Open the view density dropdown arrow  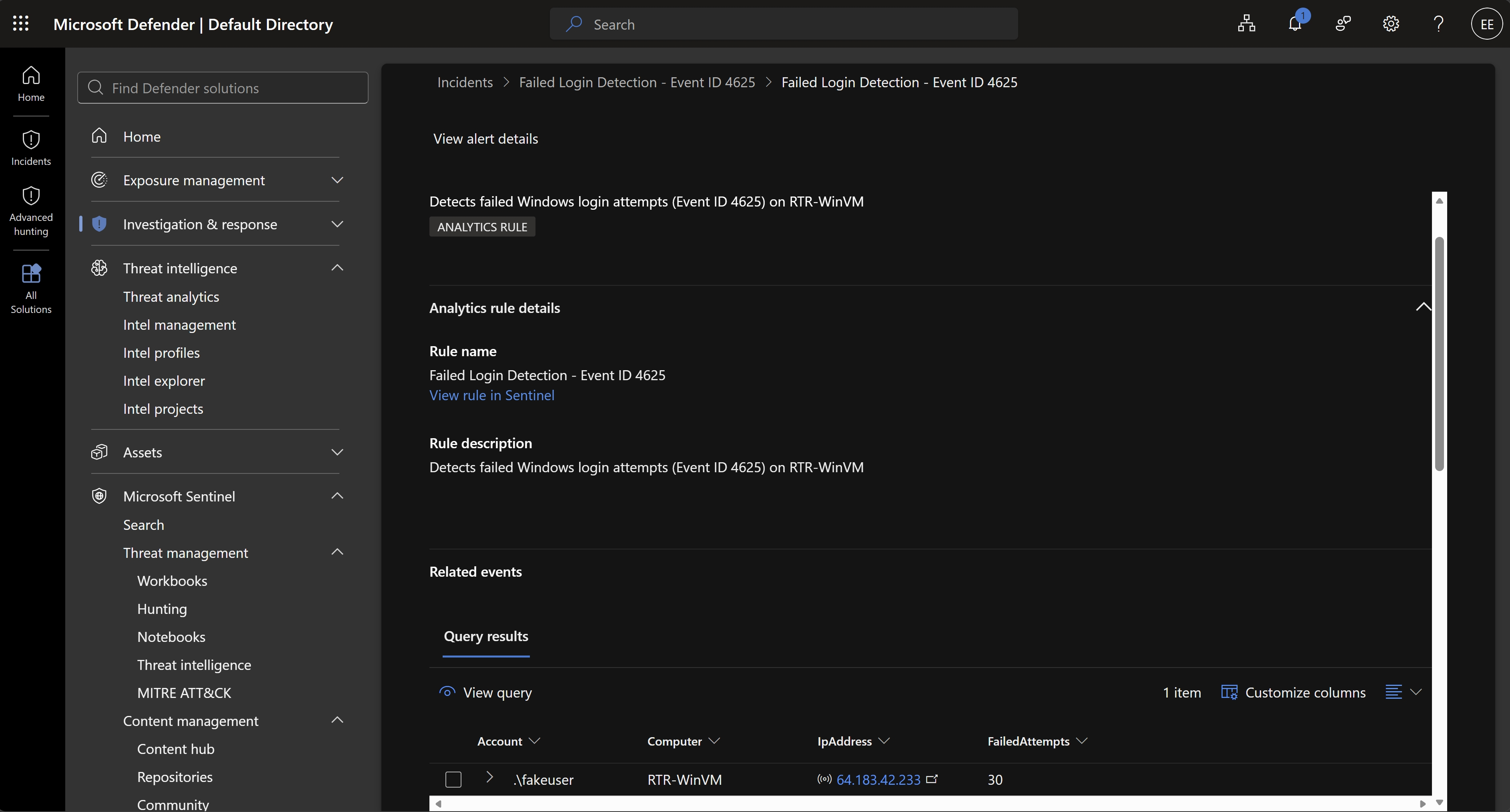click(x=1416, y=692)
